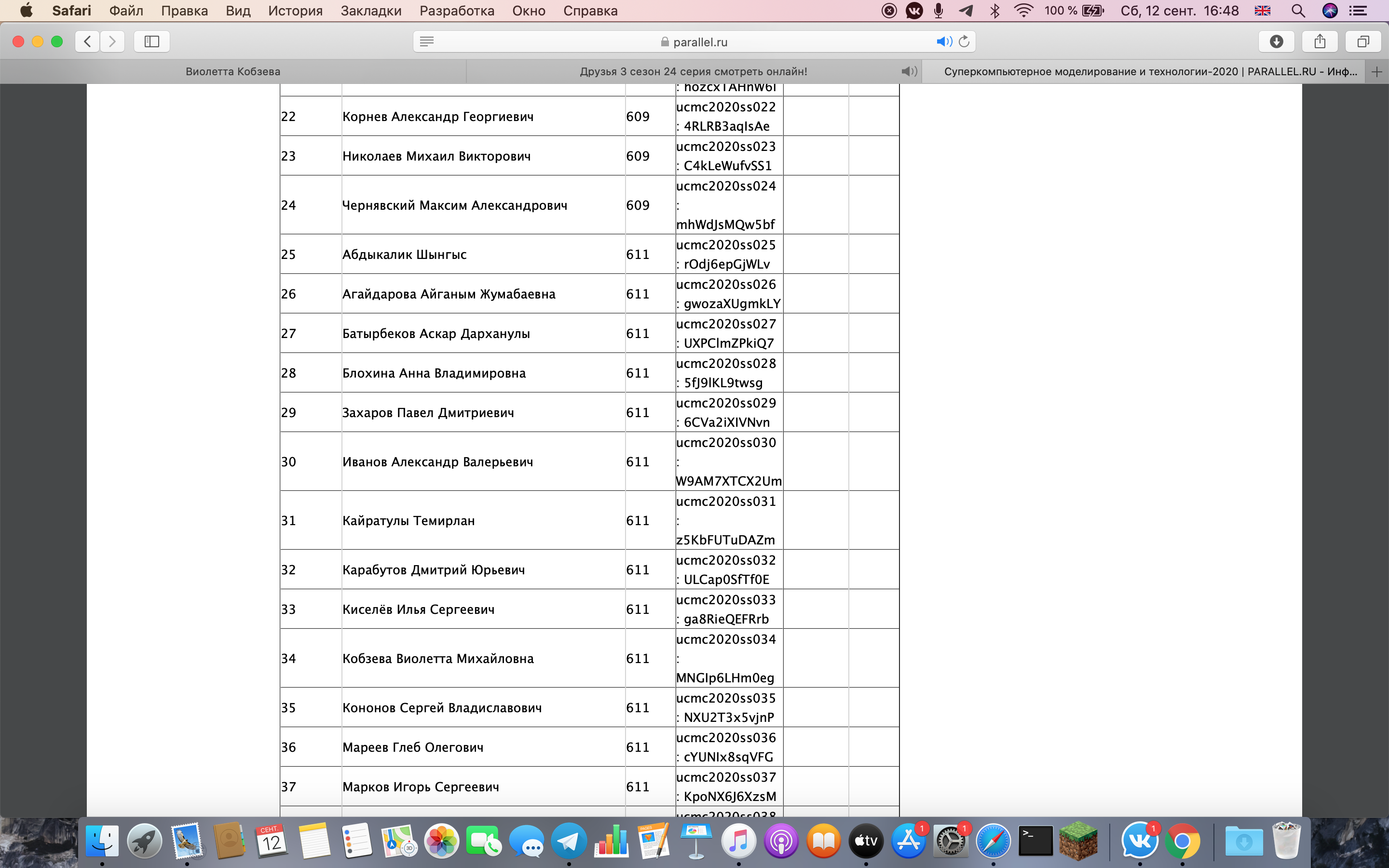Open Reader view icon in address bar
1389x868 pixels.
pyautogui.click(x=426, y=41)
